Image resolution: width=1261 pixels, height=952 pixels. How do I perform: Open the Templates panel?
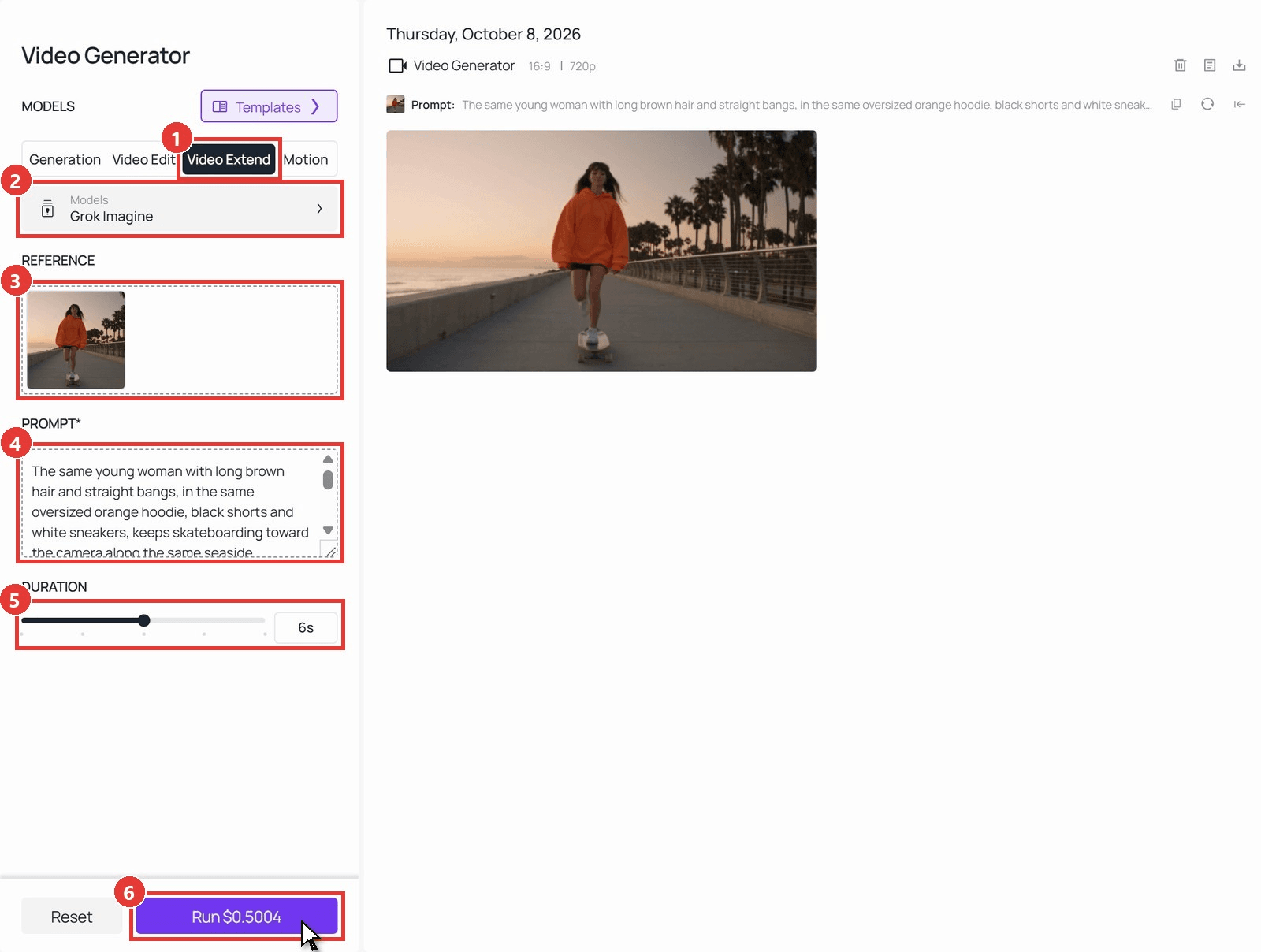pos(269,106)
